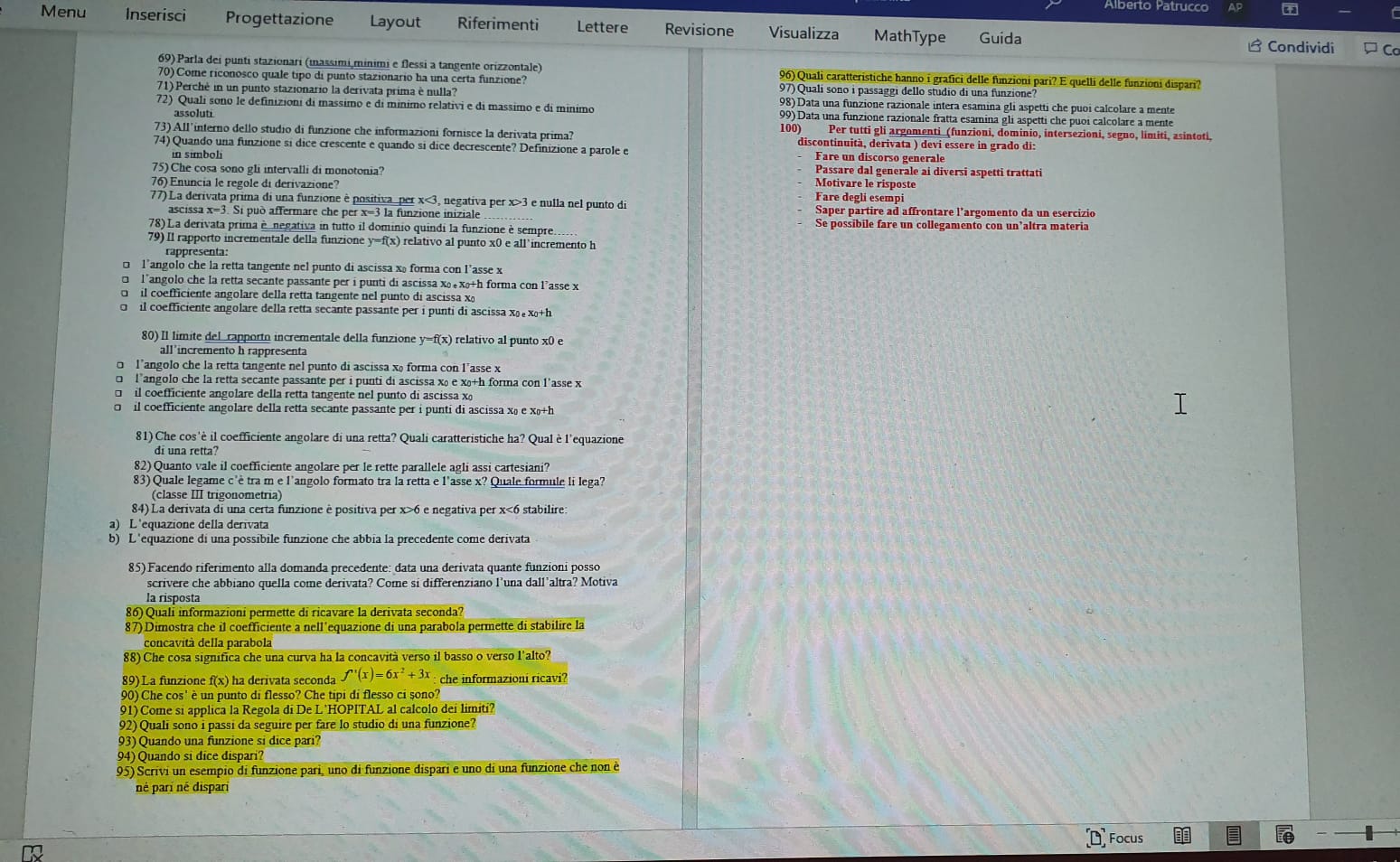The height and width of the screenshot is (862, 1400).
Task: Open the Guida help tab
Action: pyautogui.click(x=1000, y=38)
